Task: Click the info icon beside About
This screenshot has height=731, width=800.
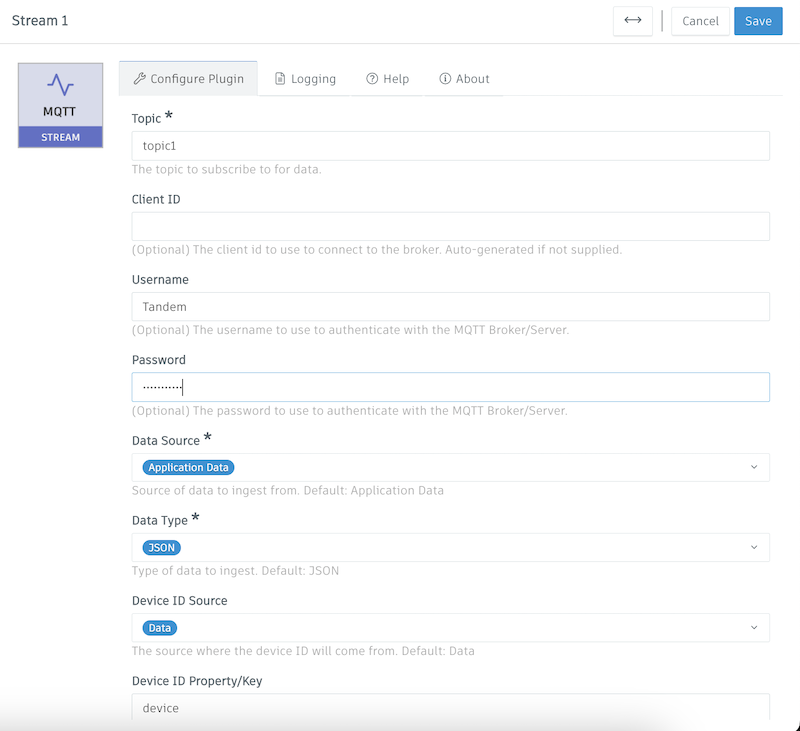Action: coord(445,79)
